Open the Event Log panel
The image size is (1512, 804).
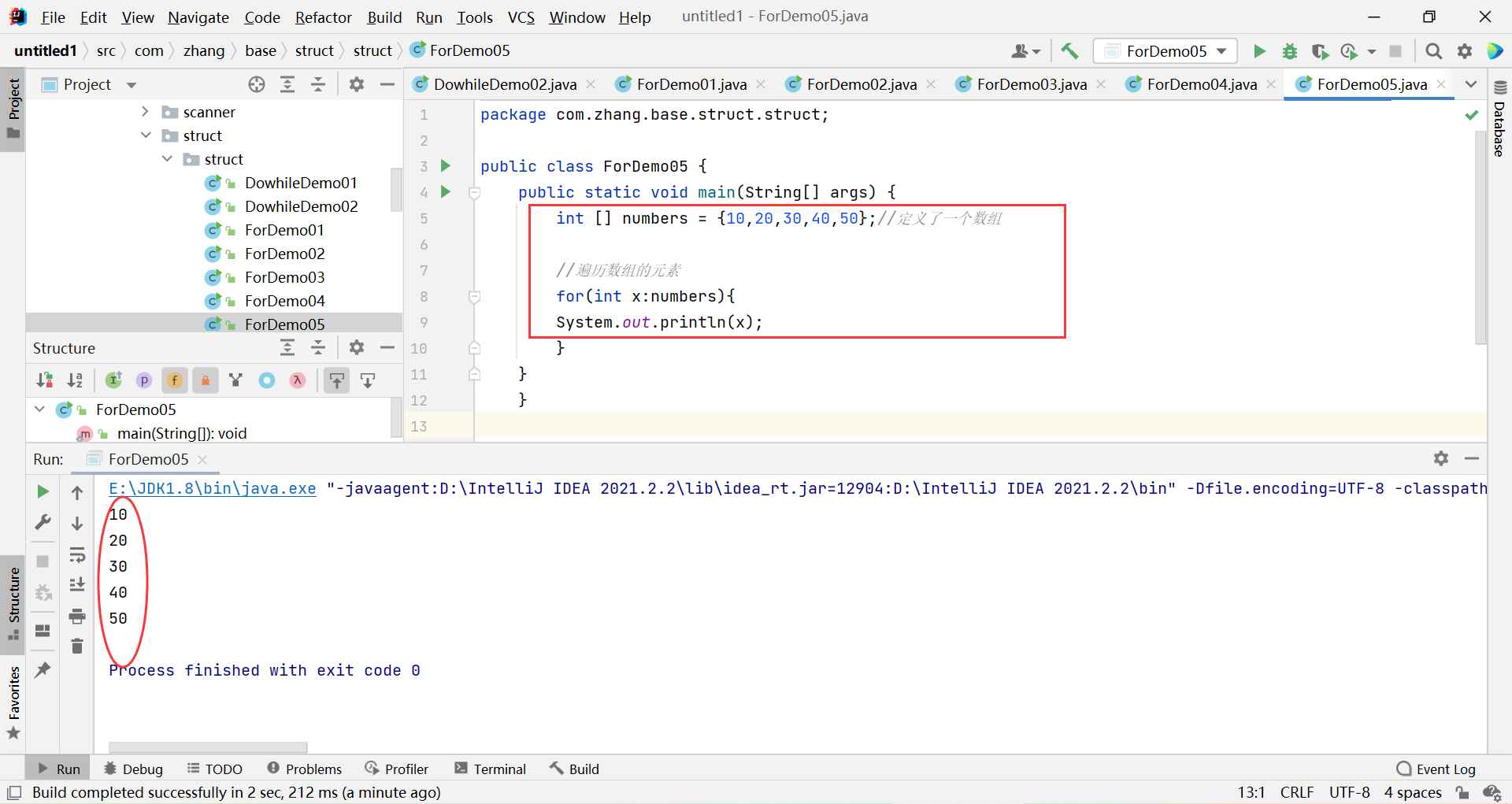pyautogui.click(x=1445, y=769)
